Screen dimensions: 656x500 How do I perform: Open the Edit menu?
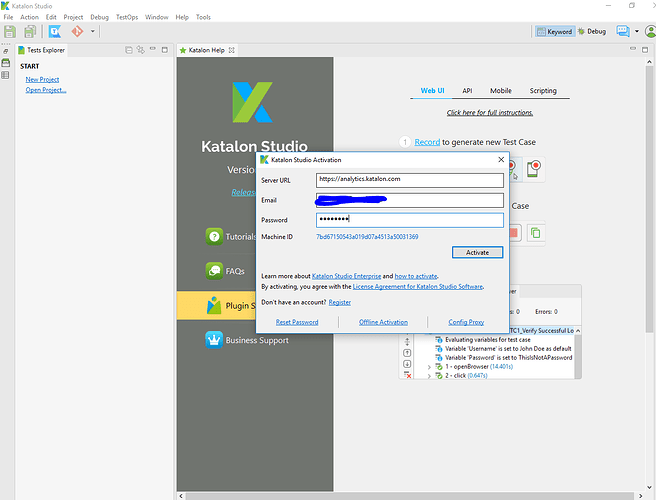51,17
